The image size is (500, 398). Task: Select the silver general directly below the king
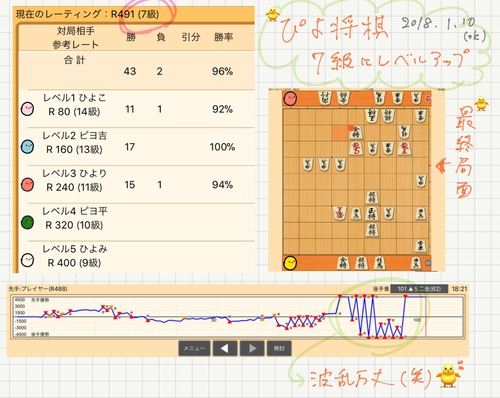[x=372, y=230]
